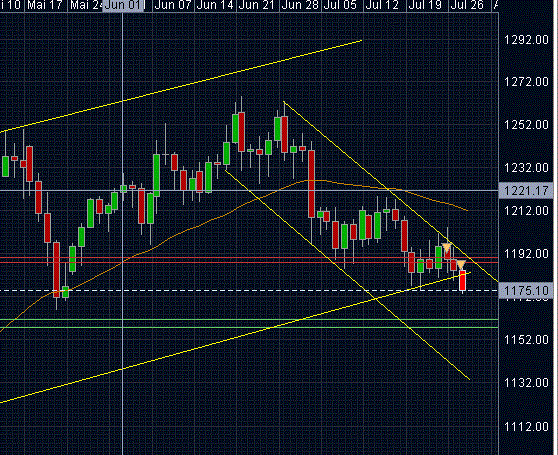Select the last bright red candle

tap(463, 281)
